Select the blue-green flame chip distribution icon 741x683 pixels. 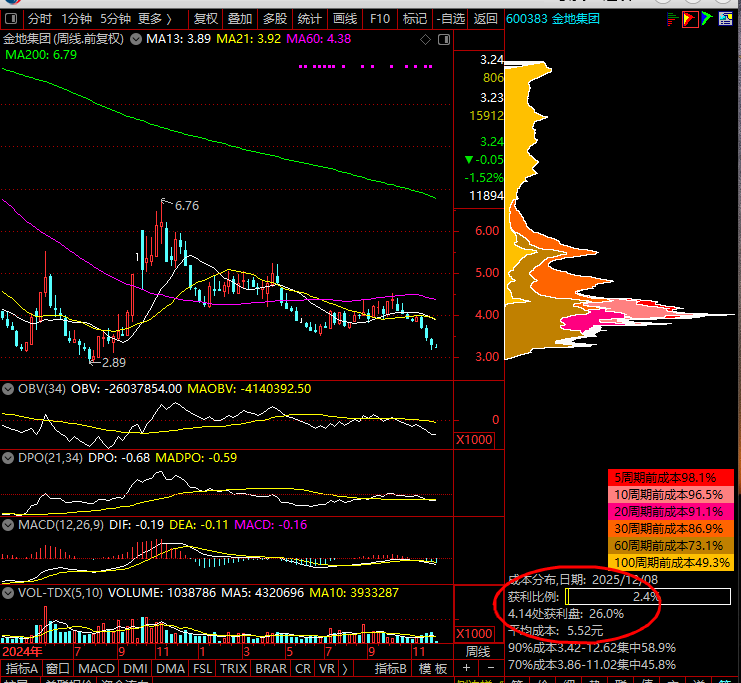(707, 19)
